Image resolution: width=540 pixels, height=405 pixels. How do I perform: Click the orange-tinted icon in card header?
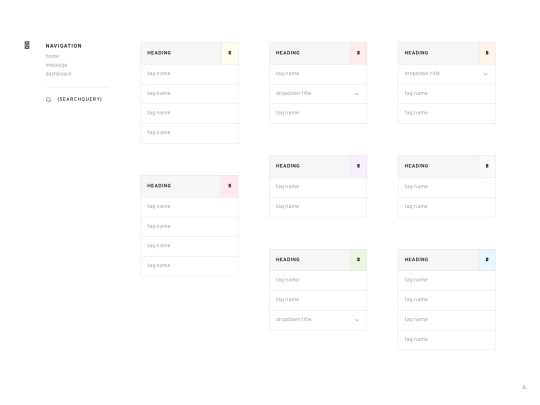point(487,53)
